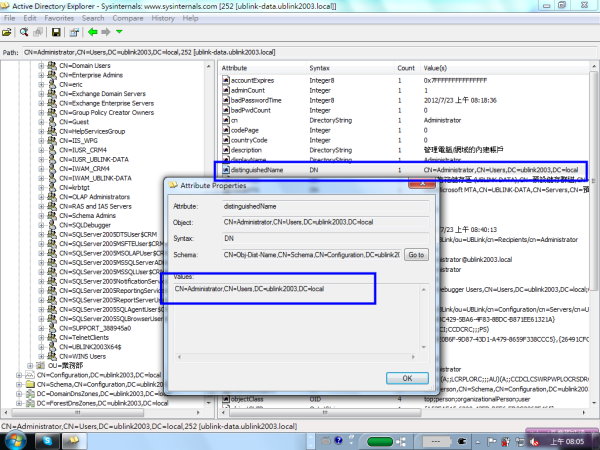Click the muted volume tray icon
Viewport: 600px width, 450px height.
pyautogui.click(x=535, y=442)
